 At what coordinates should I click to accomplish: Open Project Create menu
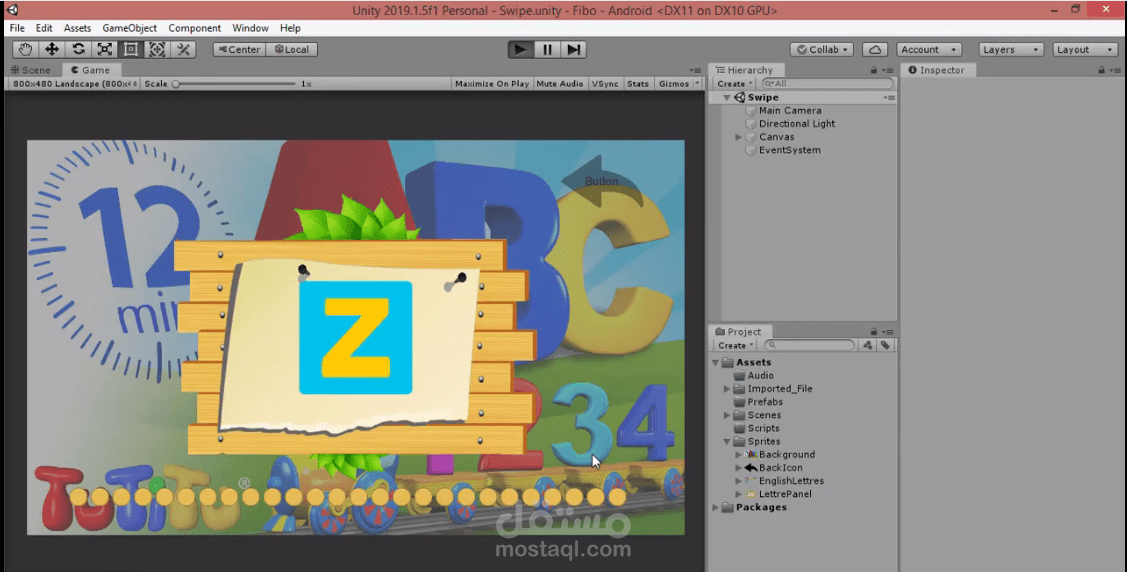(735, 346)
